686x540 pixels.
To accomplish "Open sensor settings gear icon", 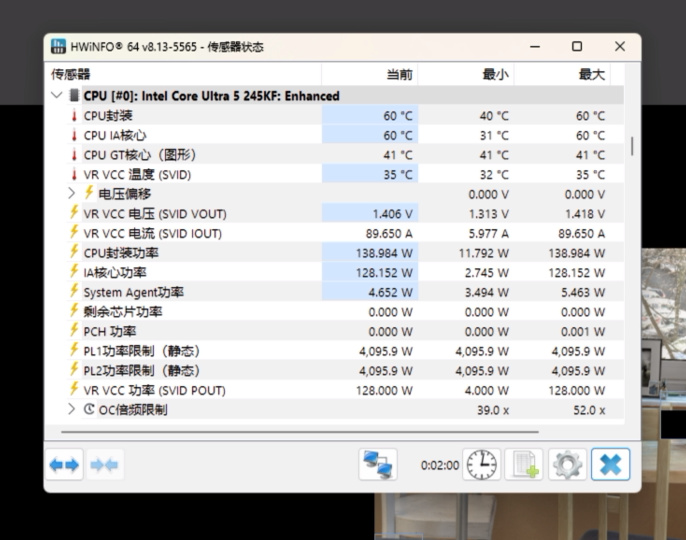I will point(567,464).
